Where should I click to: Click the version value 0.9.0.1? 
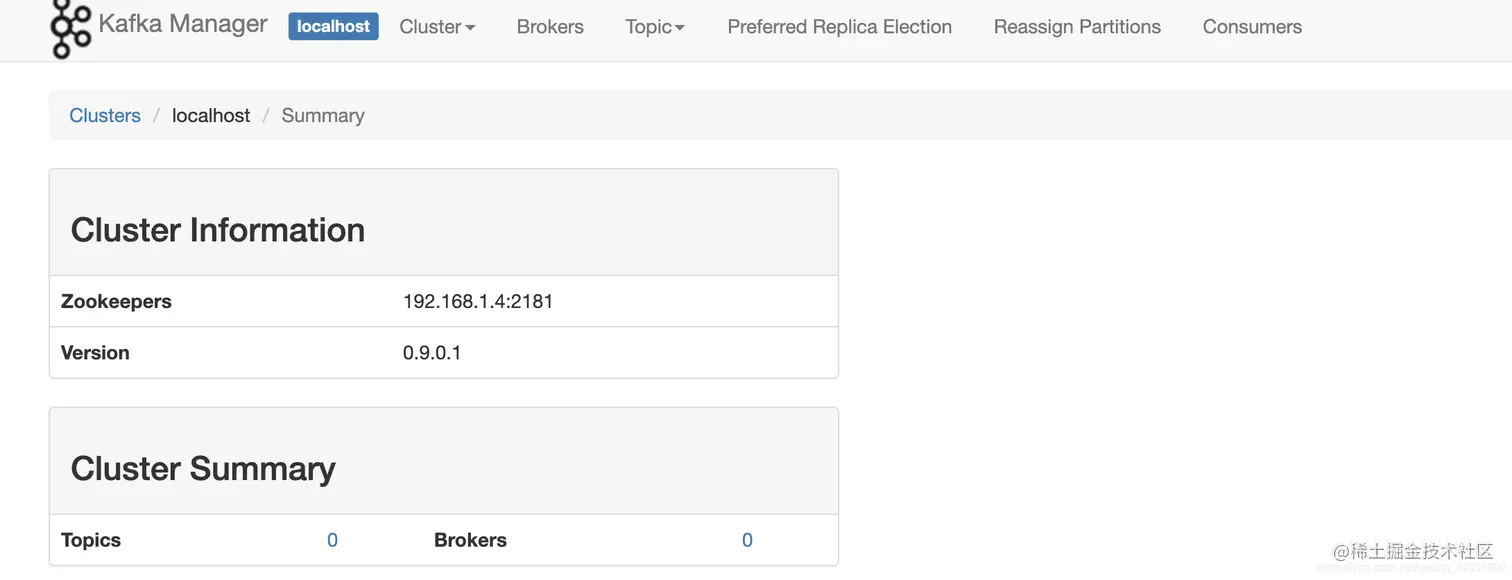[432, 353]
